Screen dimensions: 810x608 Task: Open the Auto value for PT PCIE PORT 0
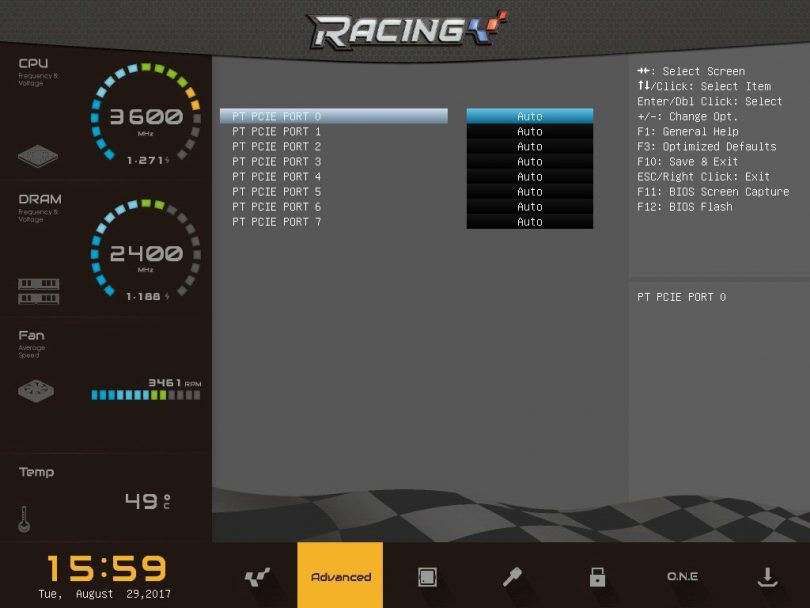[x=529, y=116]
